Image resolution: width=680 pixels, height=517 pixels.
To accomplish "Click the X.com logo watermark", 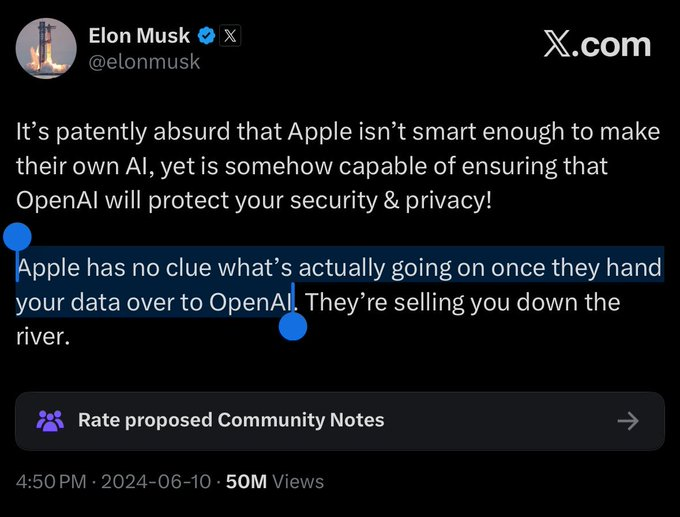I will [x=597, y=45].
